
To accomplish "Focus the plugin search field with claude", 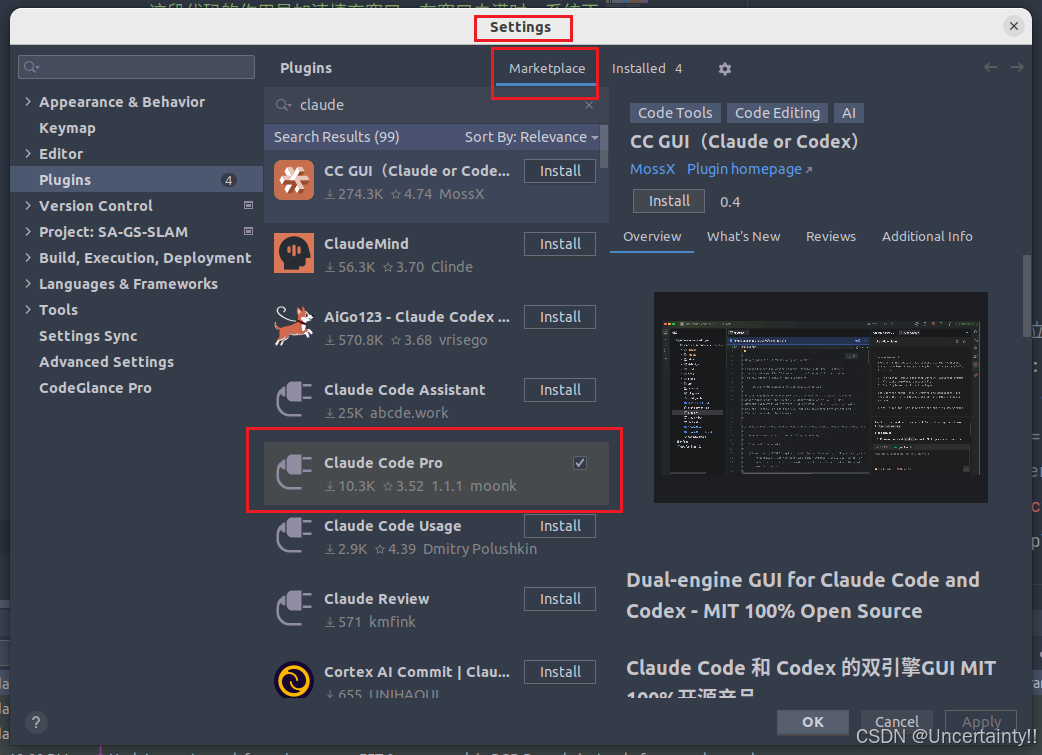I will [x=435, y=105].
